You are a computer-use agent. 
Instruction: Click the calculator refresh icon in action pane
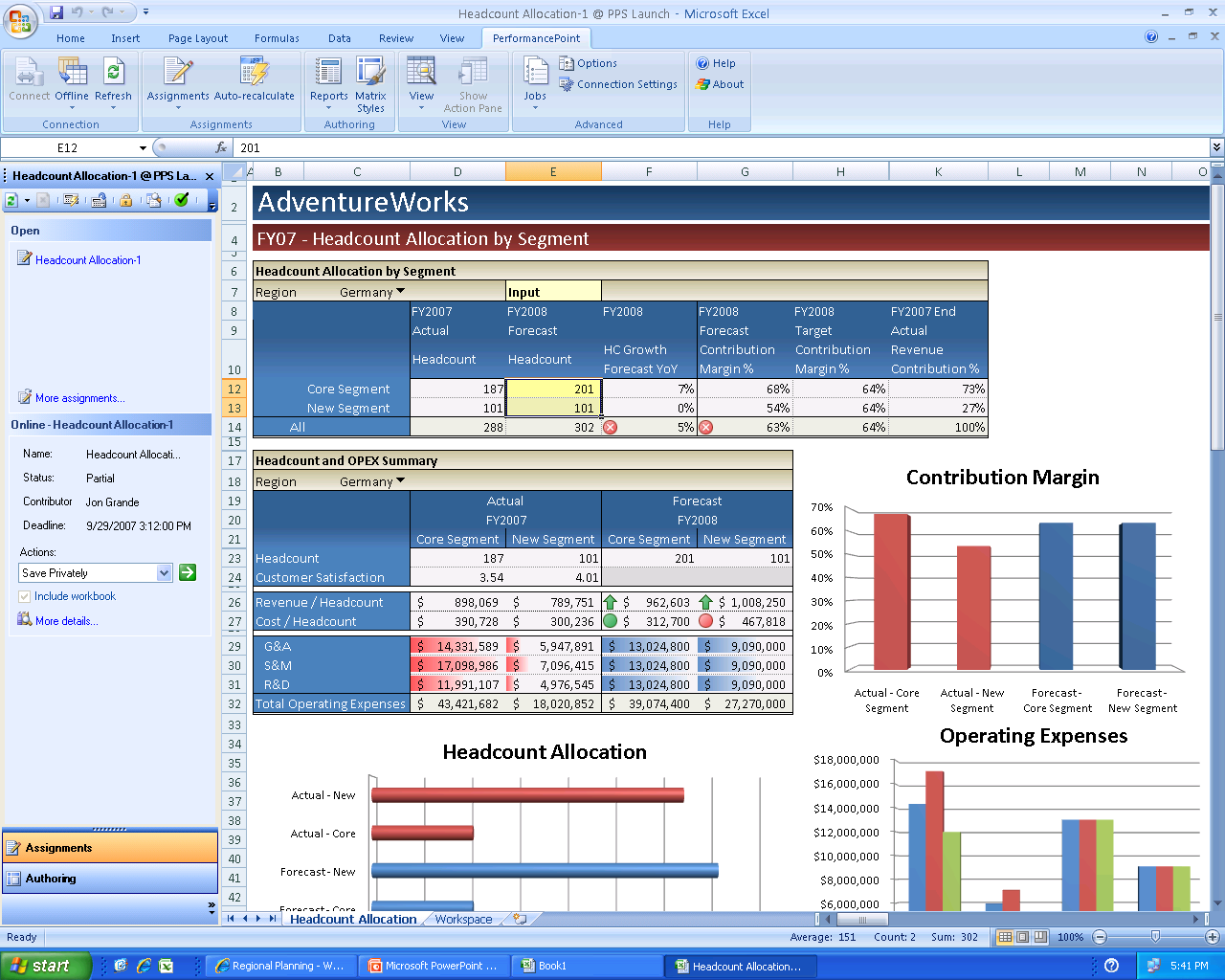pos(99,200)
